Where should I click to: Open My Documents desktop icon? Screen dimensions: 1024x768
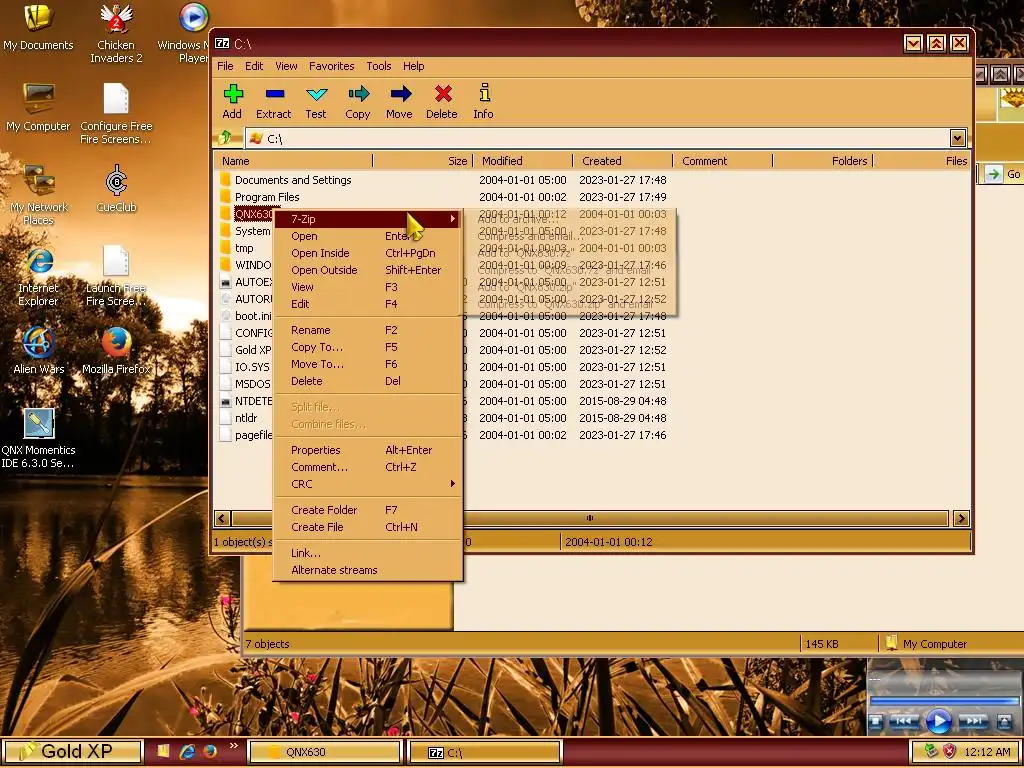pyautogui.click(x=38, y=26)
